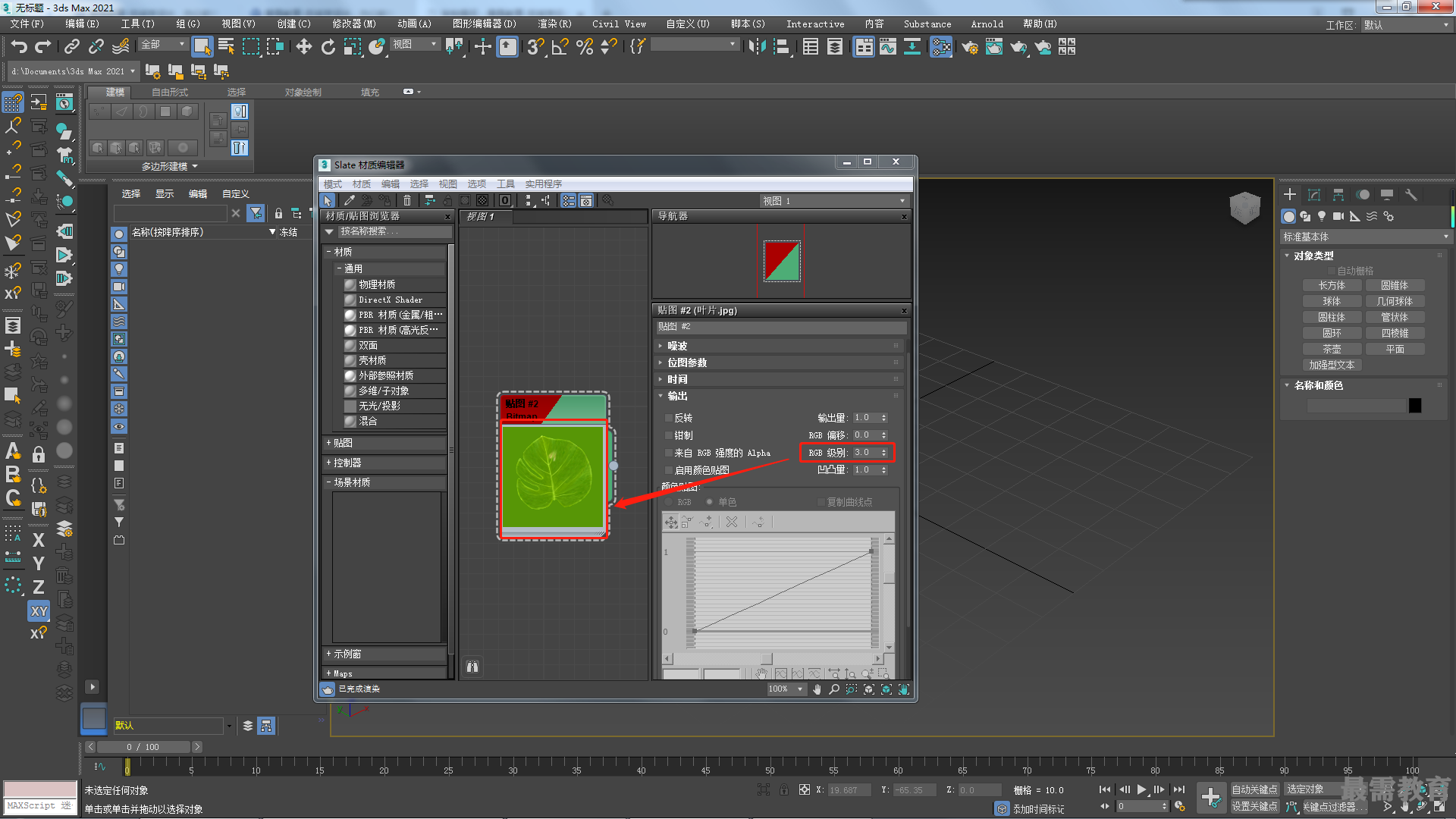Open the 全部 selection filter dropdown
The image size is (1456, 819).
pos(163,45)
